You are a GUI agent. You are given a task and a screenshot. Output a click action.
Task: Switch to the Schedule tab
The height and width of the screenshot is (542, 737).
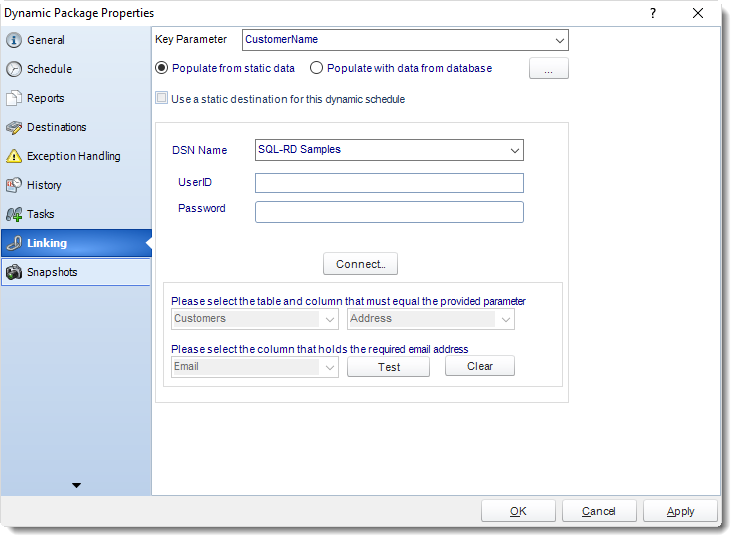point(76,69)
